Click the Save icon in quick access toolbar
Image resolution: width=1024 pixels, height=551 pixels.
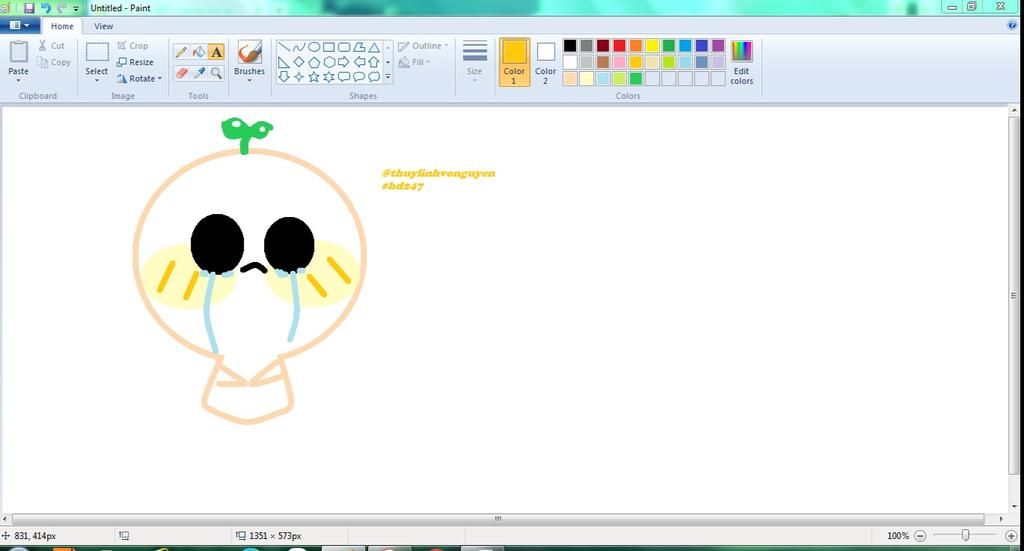tap(29, 8)
